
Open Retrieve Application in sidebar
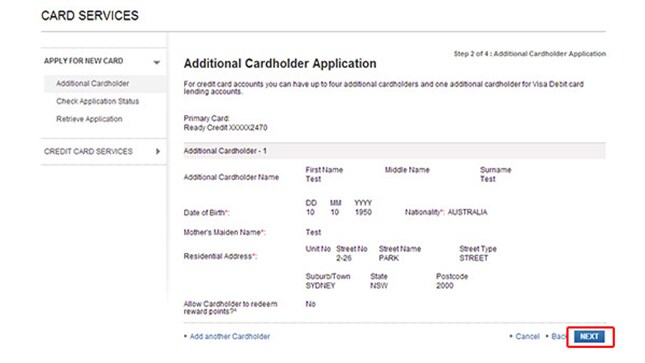(x=89, y=119)
